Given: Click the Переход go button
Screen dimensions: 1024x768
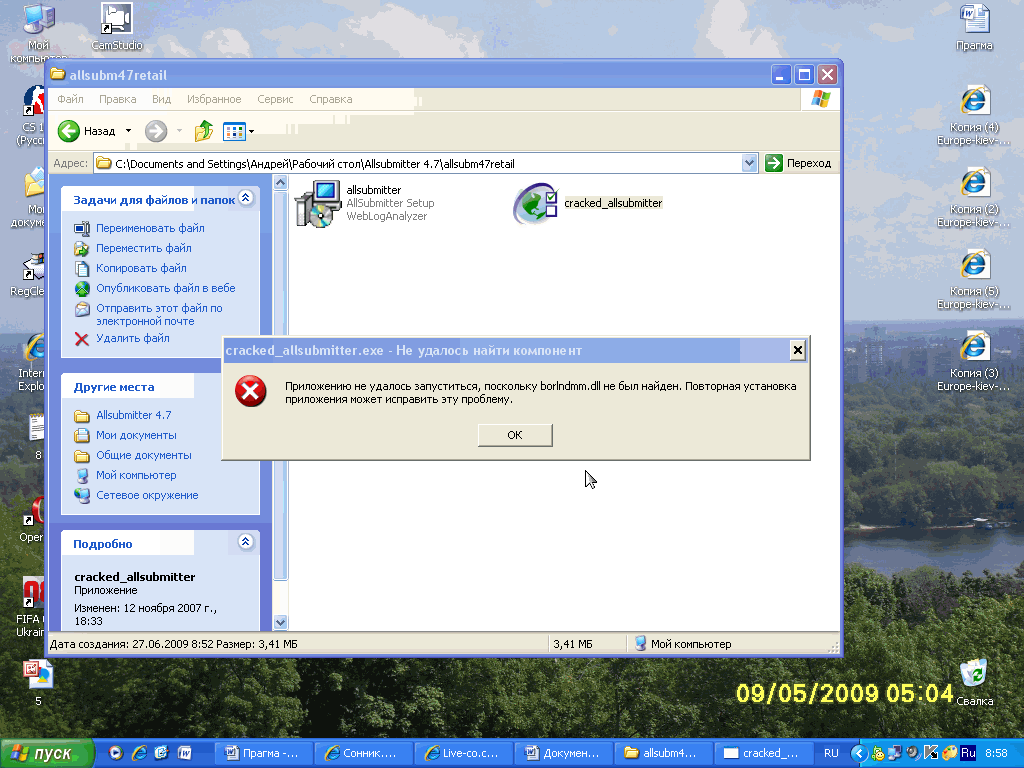Looking at the screenshot, I should 798,163.
